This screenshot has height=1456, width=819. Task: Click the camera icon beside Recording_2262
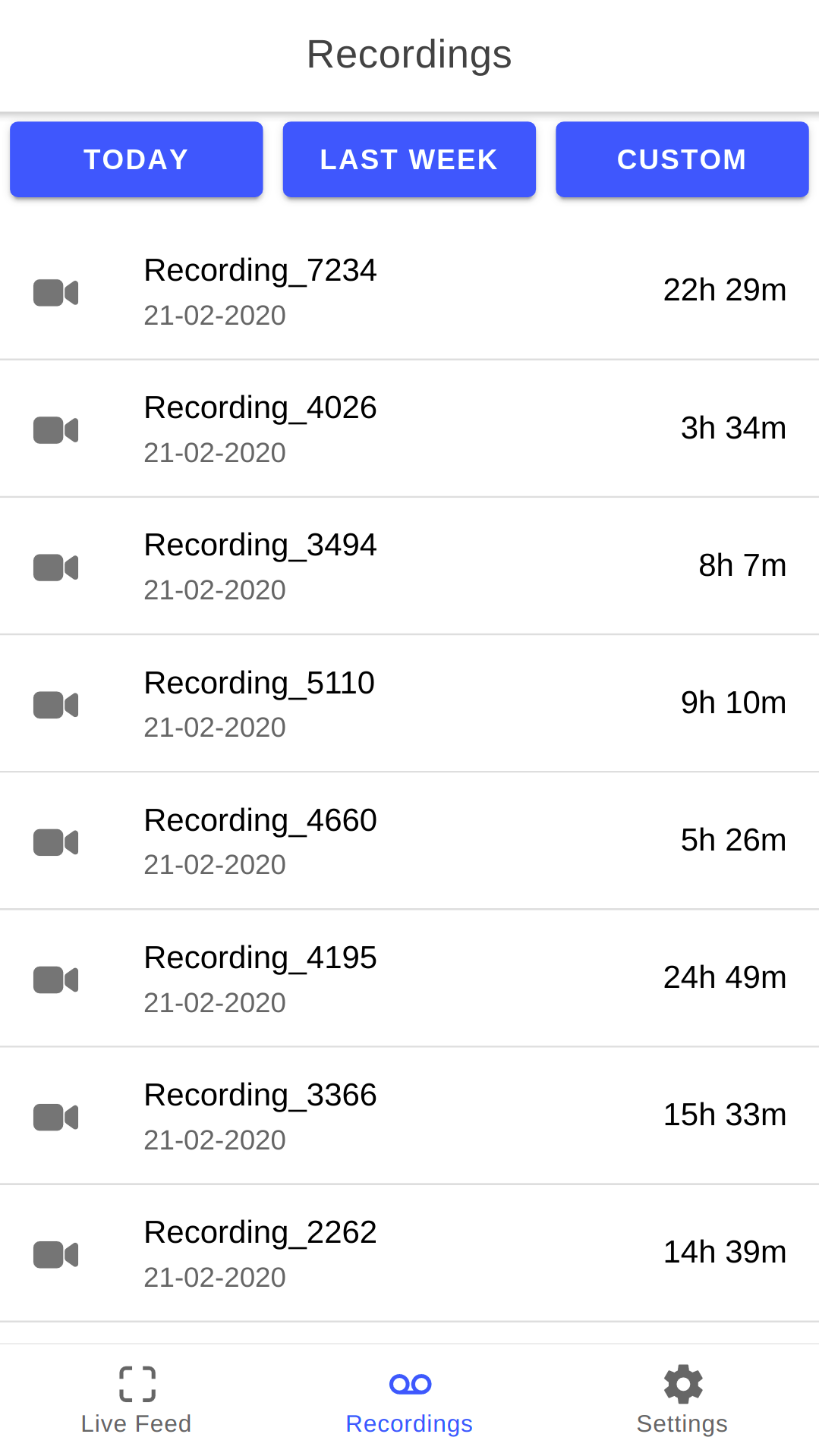[x=56, y=1254]
